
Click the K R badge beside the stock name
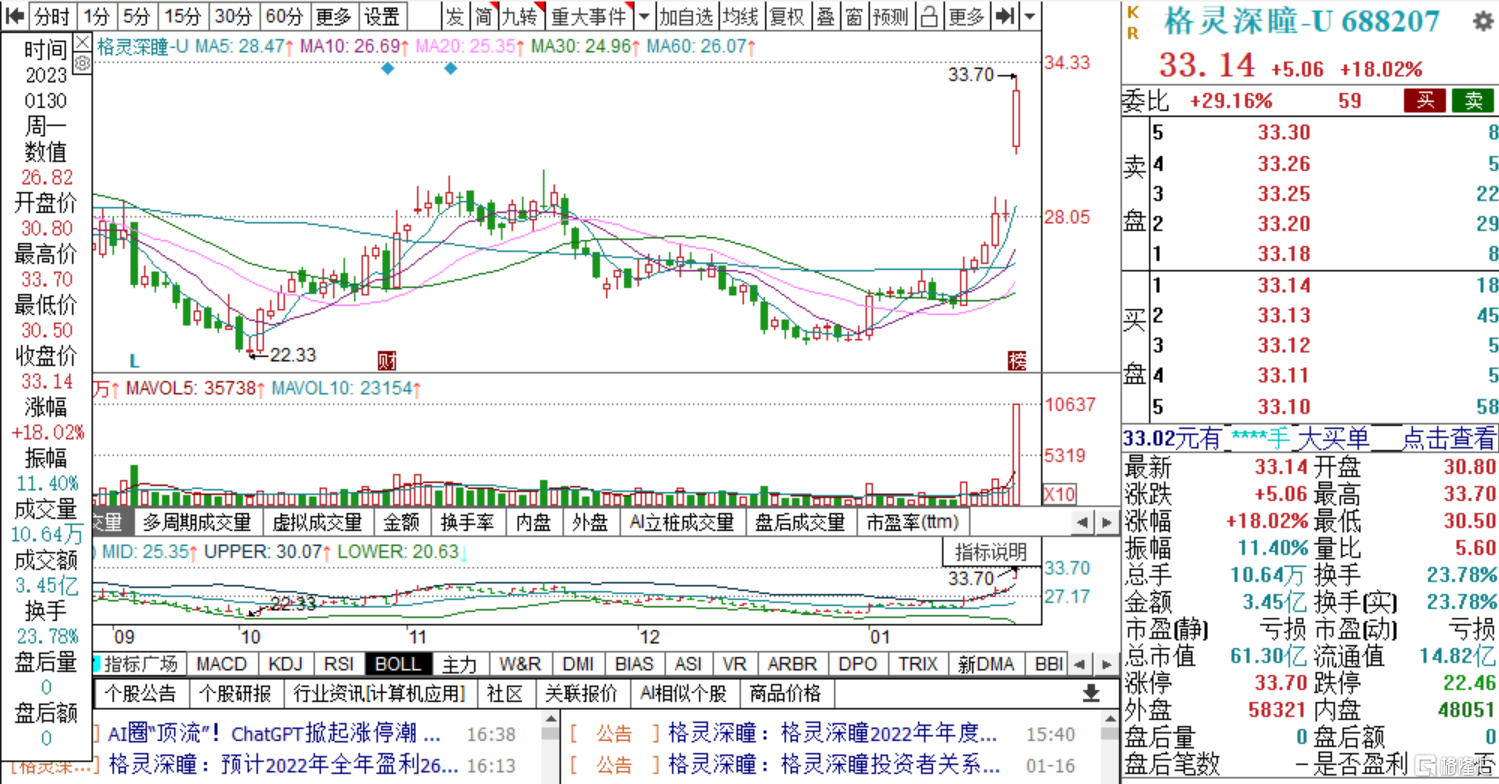pyautogui.click(x=1133, y=22)
